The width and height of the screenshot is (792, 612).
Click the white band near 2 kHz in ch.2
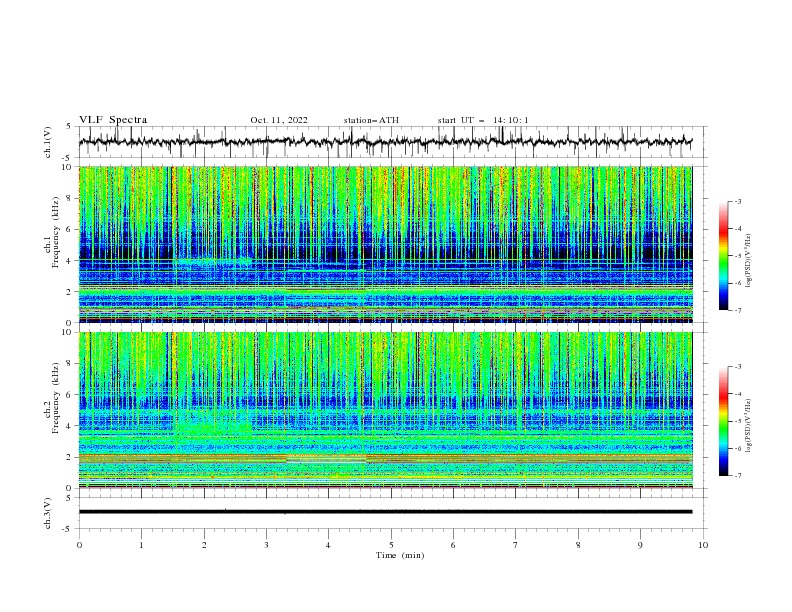(326, 460)
